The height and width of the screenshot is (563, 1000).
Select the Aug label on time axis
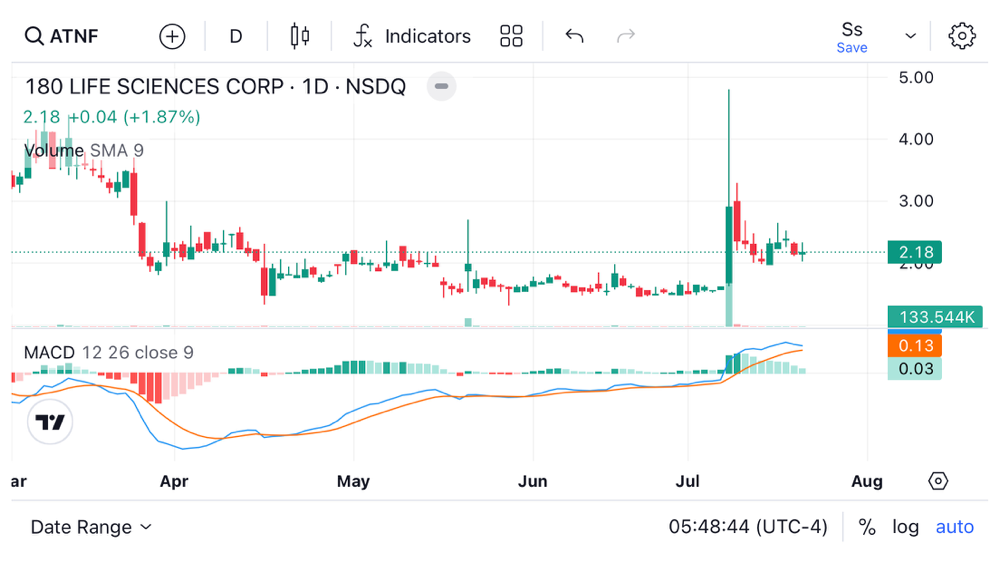coord(867,481)
